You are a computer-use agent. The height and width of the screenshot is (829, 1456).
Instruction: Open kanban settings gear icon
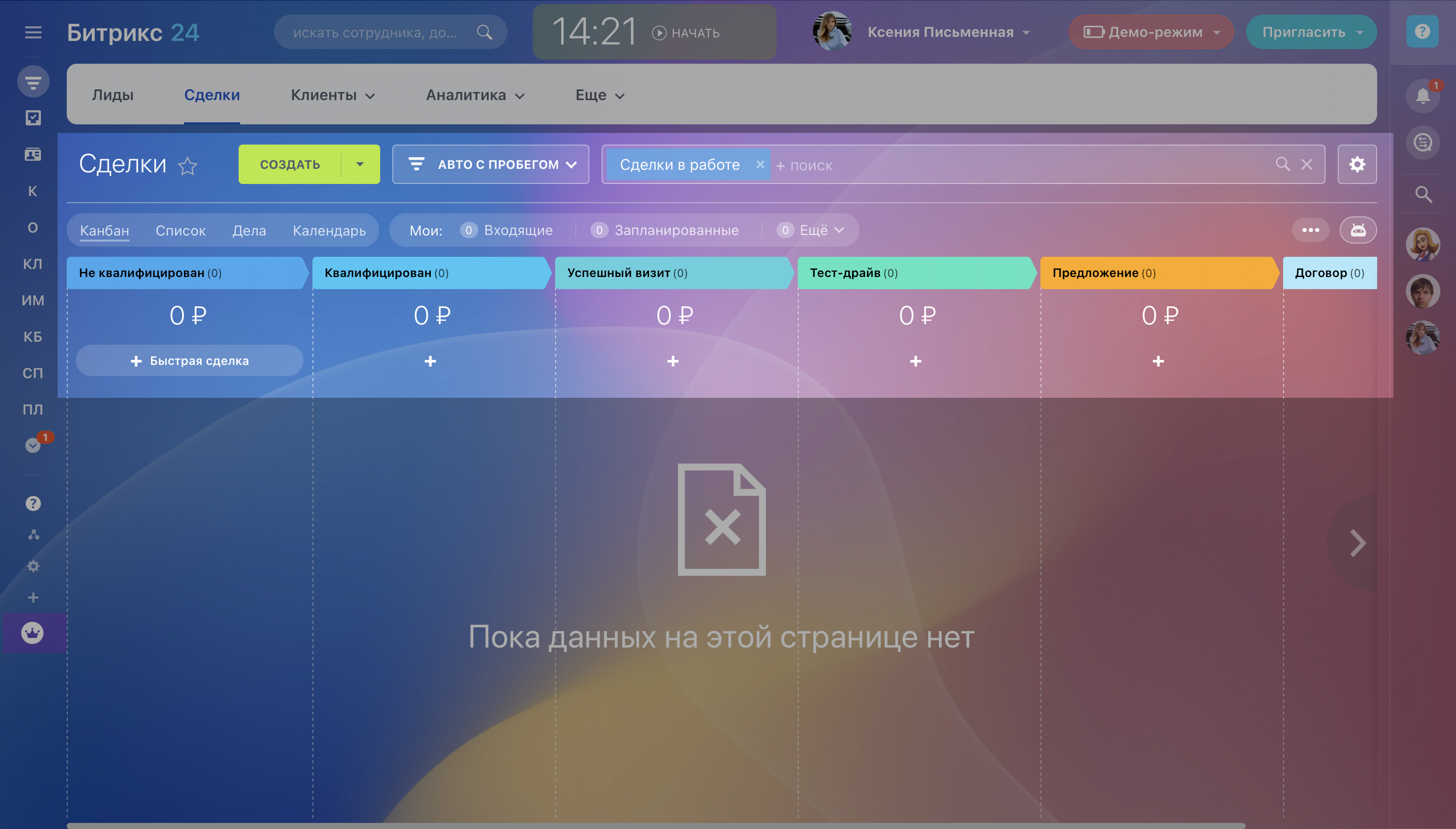click(x=1356, y=165)
